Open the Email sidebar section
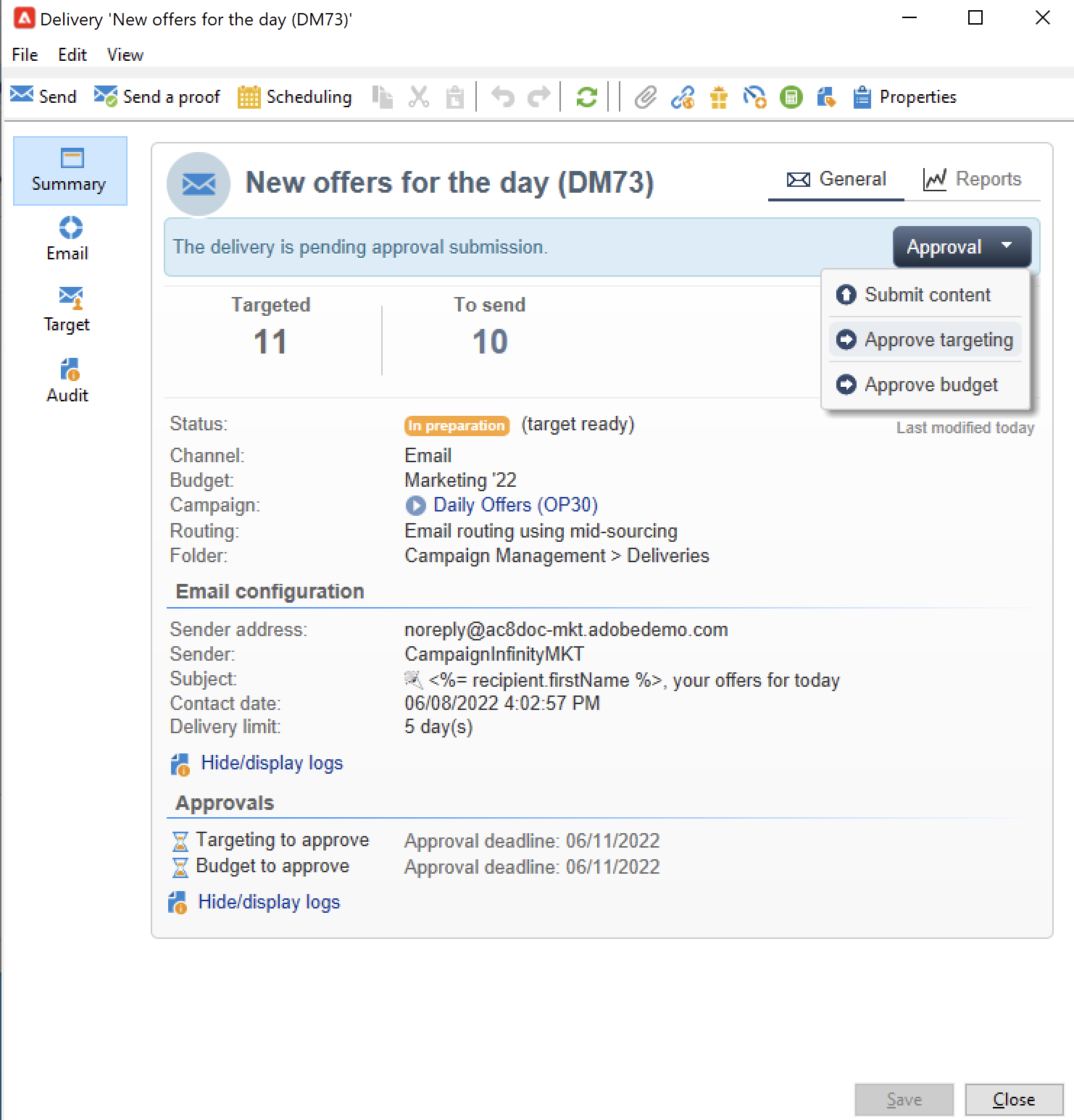 67,240
